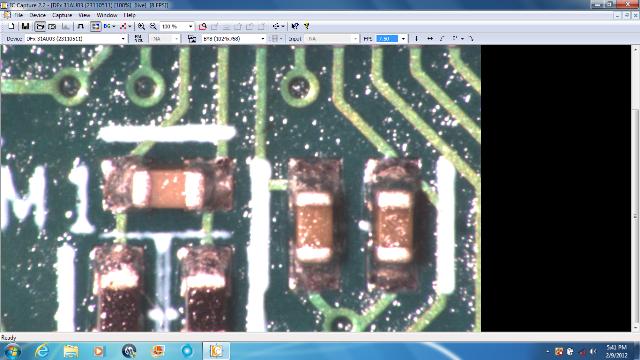The height and width of the screenshot is (360, 640).
Task: Click the trigger signal icon
Action: (x=80, y=27)
